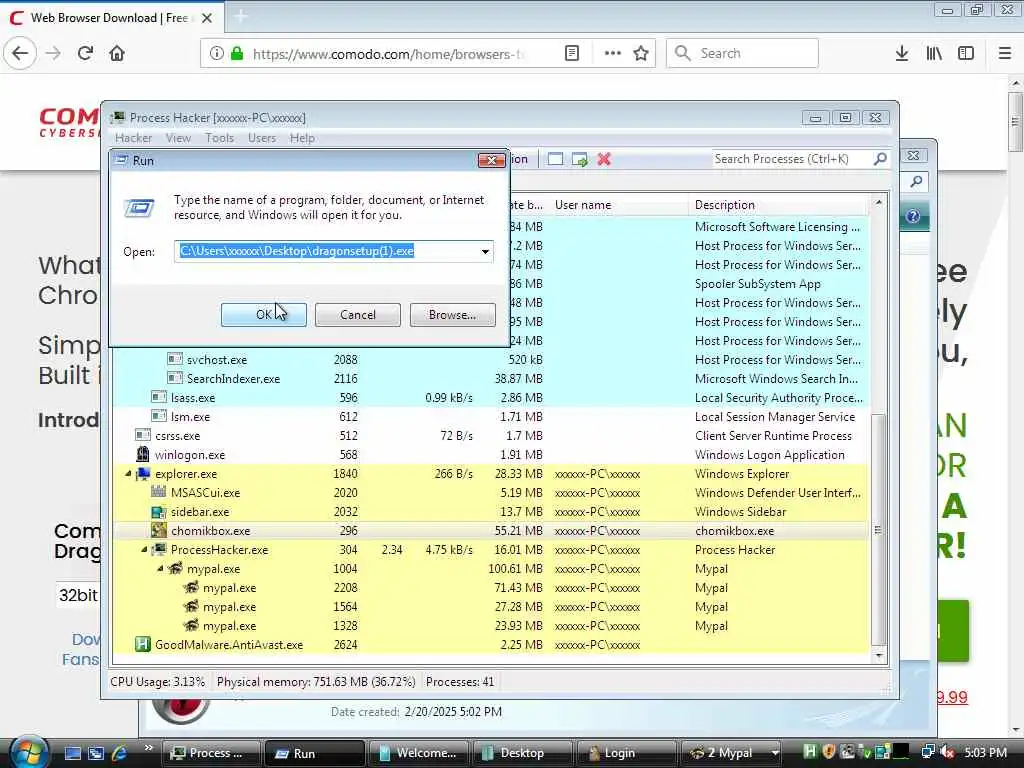Click the Search Processes field
The image size is (1024, 768).
click(x=792, y=159)
